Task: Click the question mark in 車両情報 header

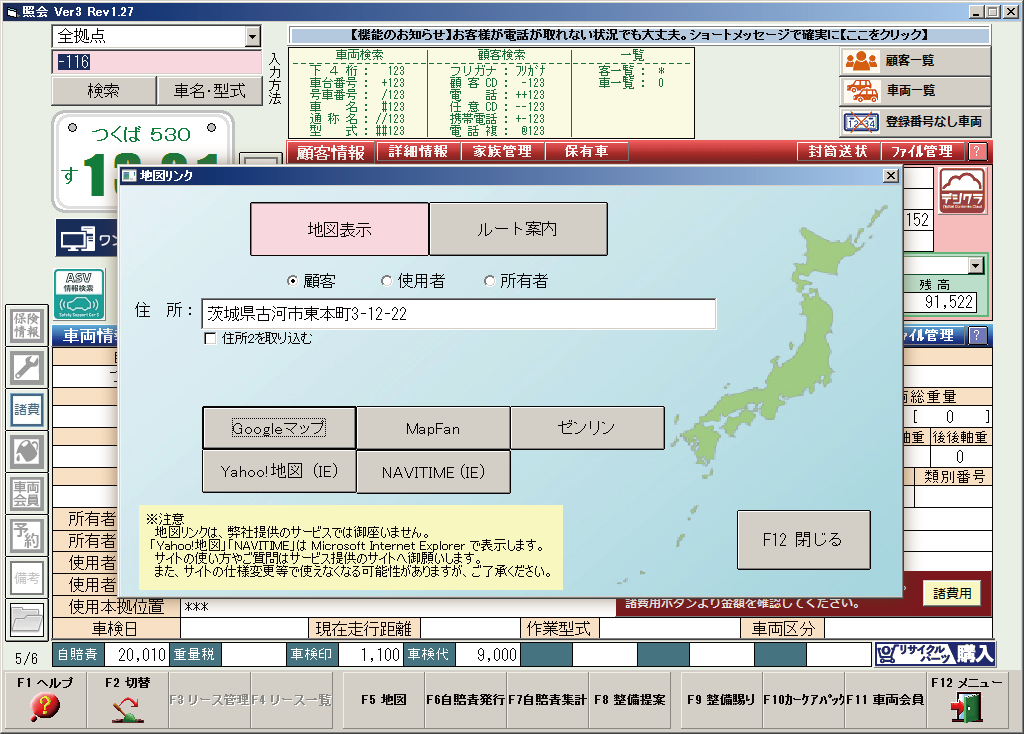Action: pos(977,335)
